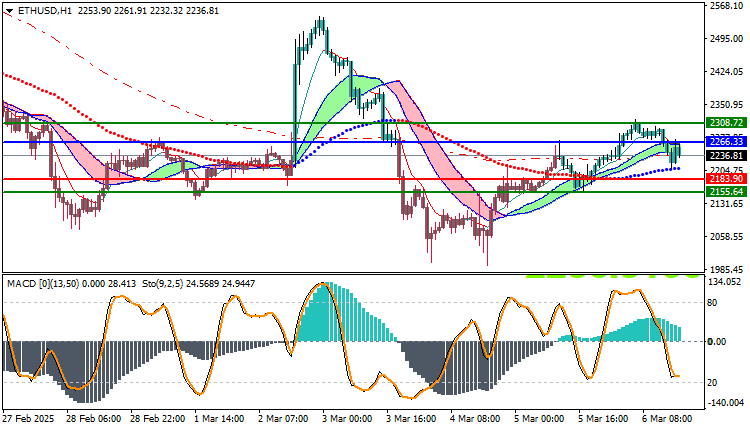Click the 1985.45 price axis value
The height and width of the screenshot is (430, 750).
(727, 270)
